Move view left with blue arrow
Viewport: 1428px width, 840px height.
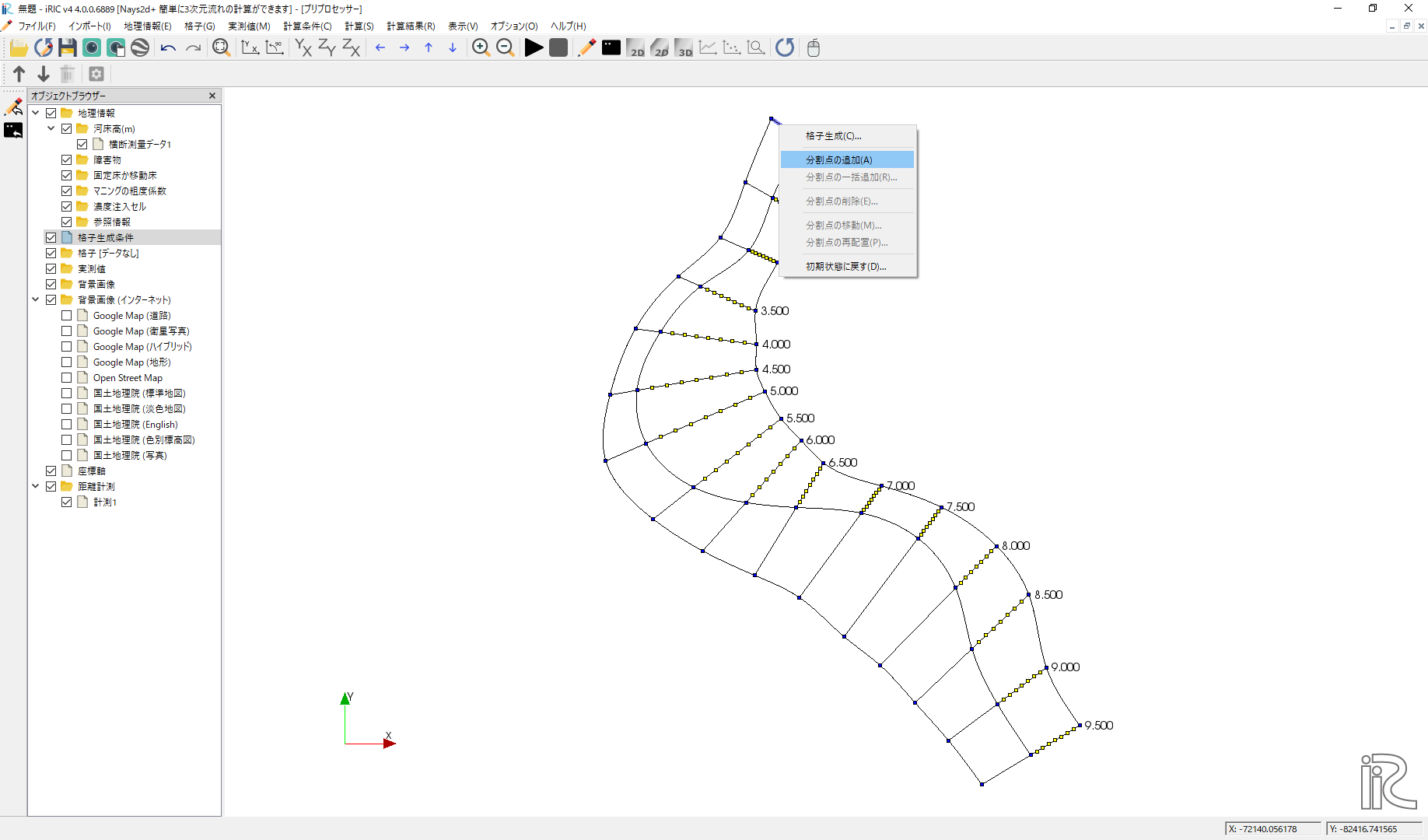pos(380,48)
